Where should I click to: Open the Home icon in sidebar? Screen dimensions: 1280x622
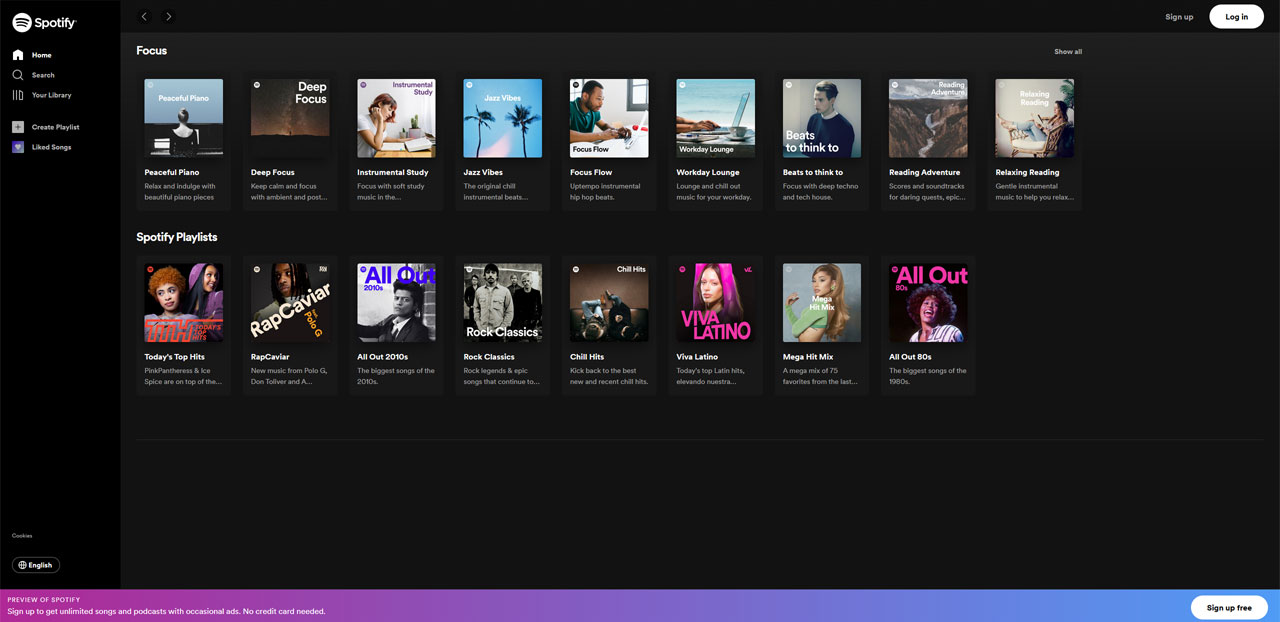point(18,55)
